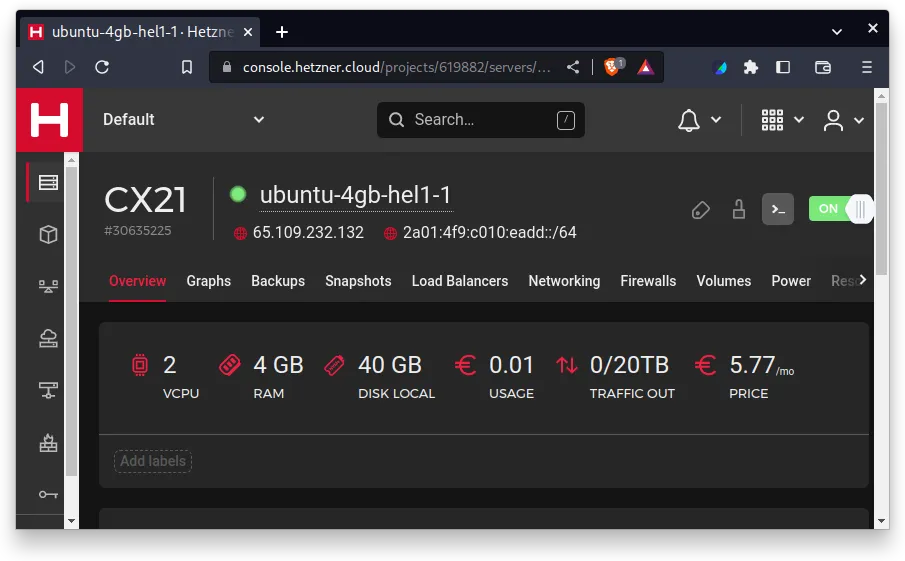The height and width of the screenshot is (561, 905).
Task: Switch to the Graphs tab
Action: pos(208,281)
